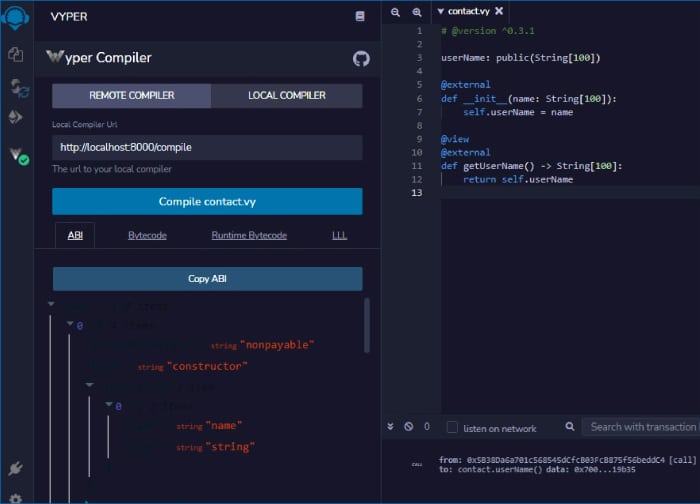Collapse the contact.vy tab expander arrow
This screenshot has height=504, width=700.
(441, 12)
